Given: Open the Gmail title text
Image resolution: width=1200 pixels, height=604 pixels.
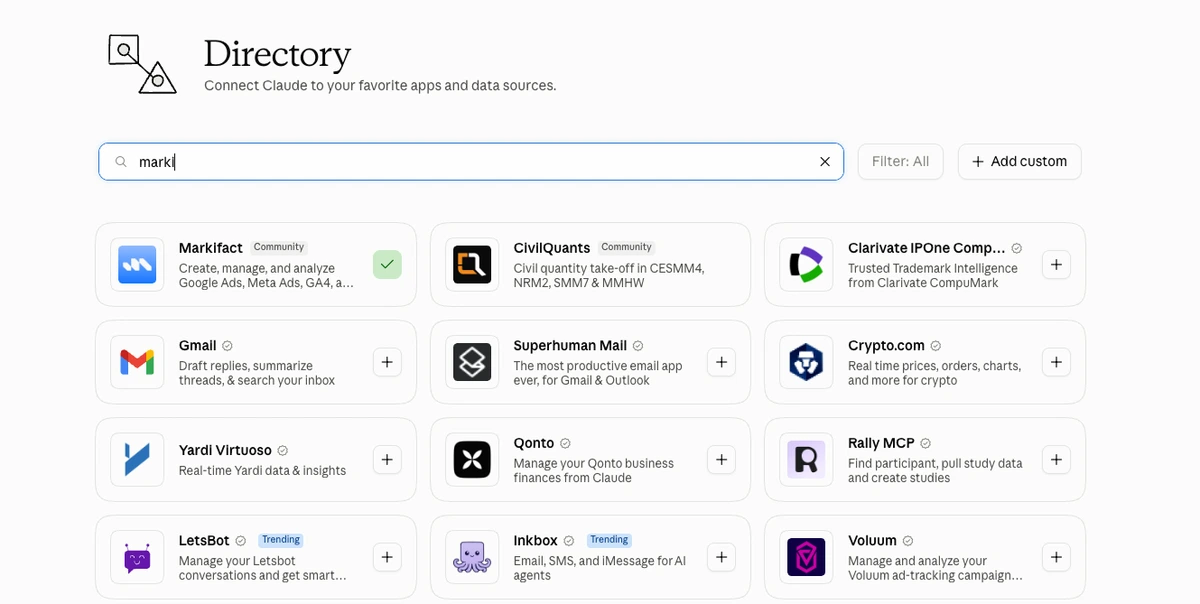Looking at the screenshot, I should coord(197,346).
